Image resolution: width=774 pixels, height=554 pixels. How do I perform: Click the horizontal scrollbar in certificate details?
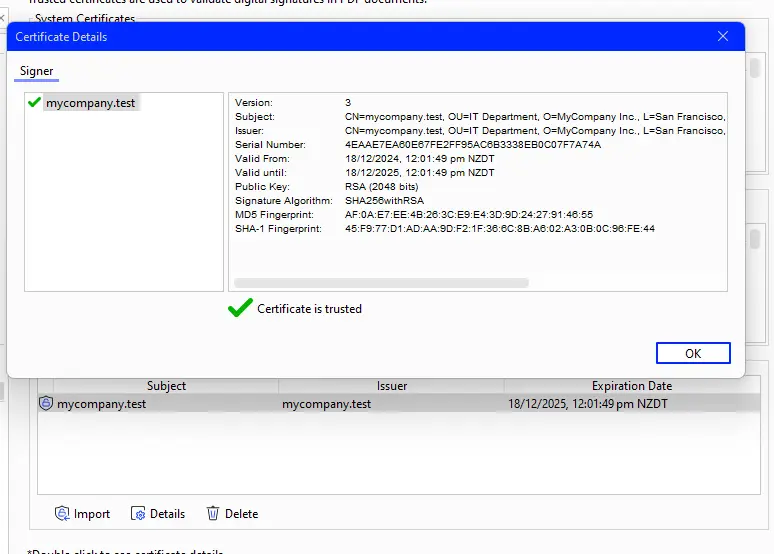point(381,283)
